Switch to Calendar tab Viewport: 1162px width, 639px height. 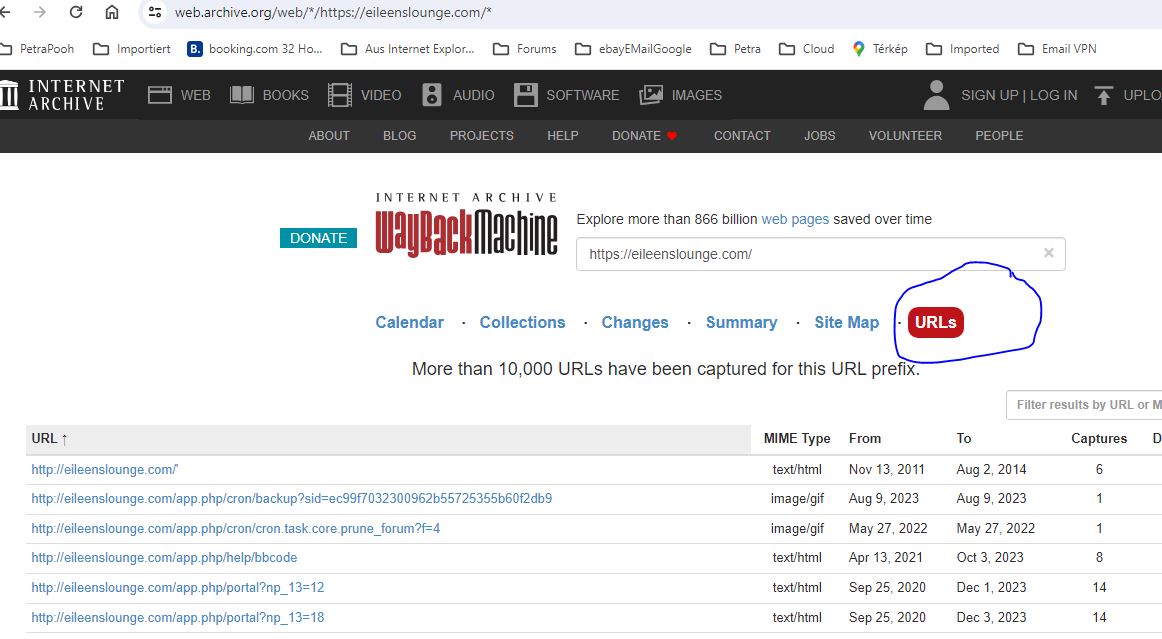[x=409, y=322]
